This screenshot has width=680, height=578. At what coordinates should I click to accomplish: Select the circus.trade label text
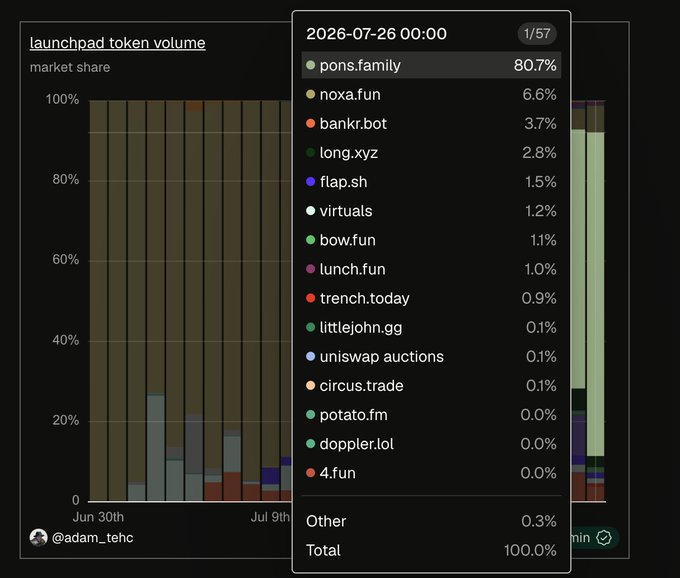coord(362,385)
